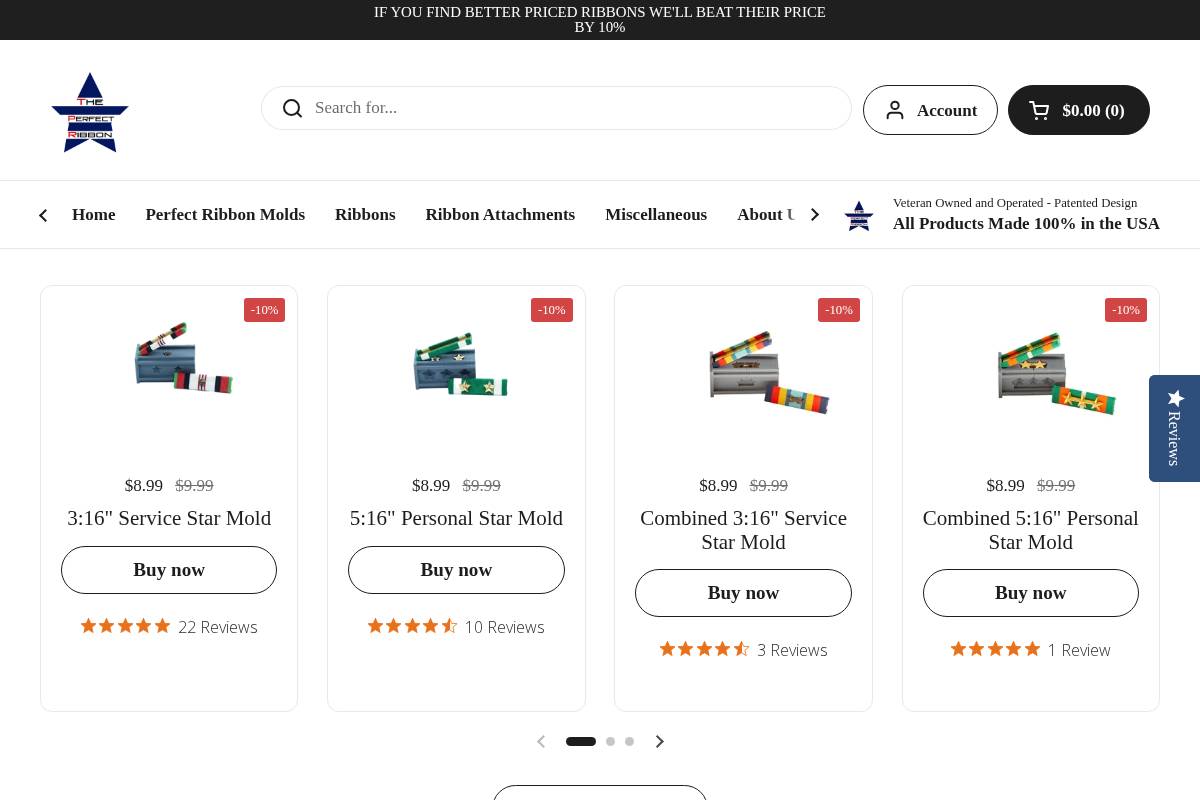Select the second carousel page dot
This screenshot has height=800, width=1200.
[x=610, y=741]
